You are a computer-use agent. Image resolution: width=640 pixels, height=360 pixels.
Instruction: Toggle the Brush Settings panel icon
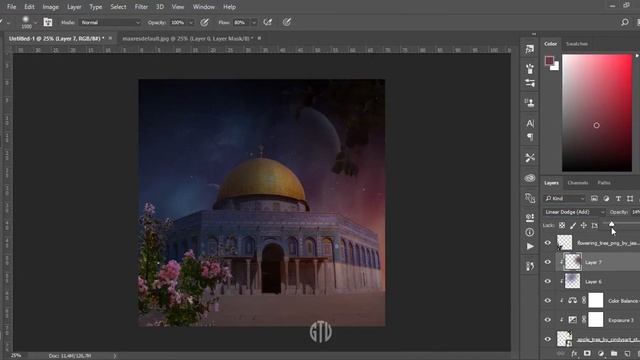pos(48,22)
